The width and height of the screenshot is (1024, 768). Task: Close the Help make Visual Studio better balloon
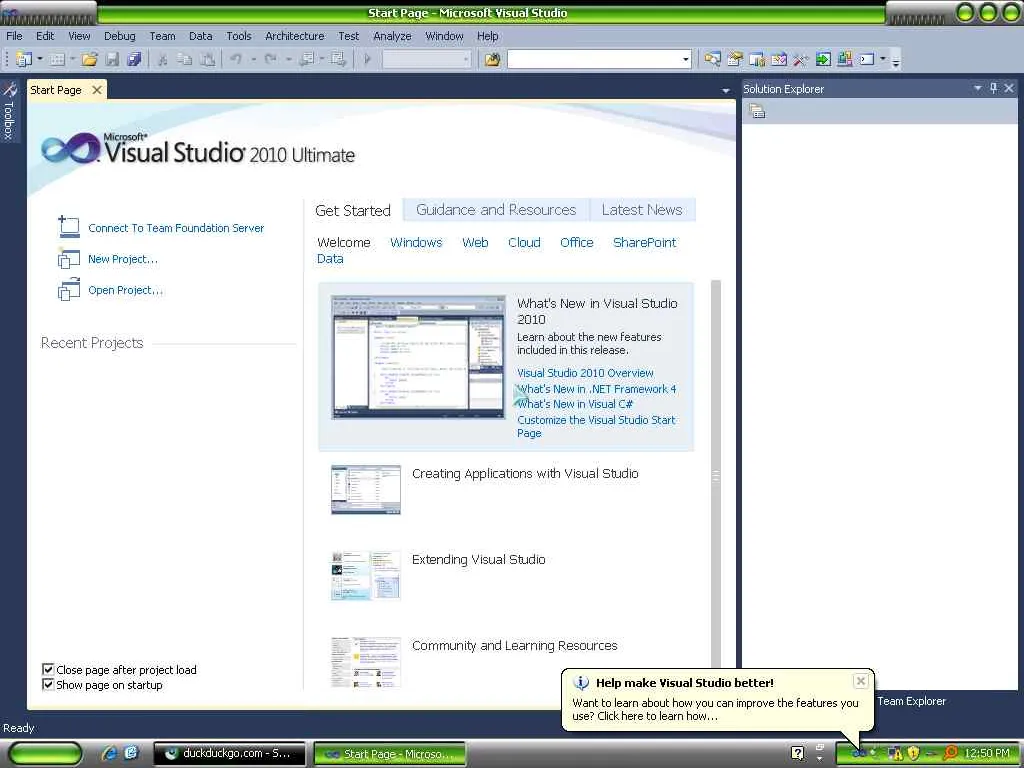tap(861, 681)
